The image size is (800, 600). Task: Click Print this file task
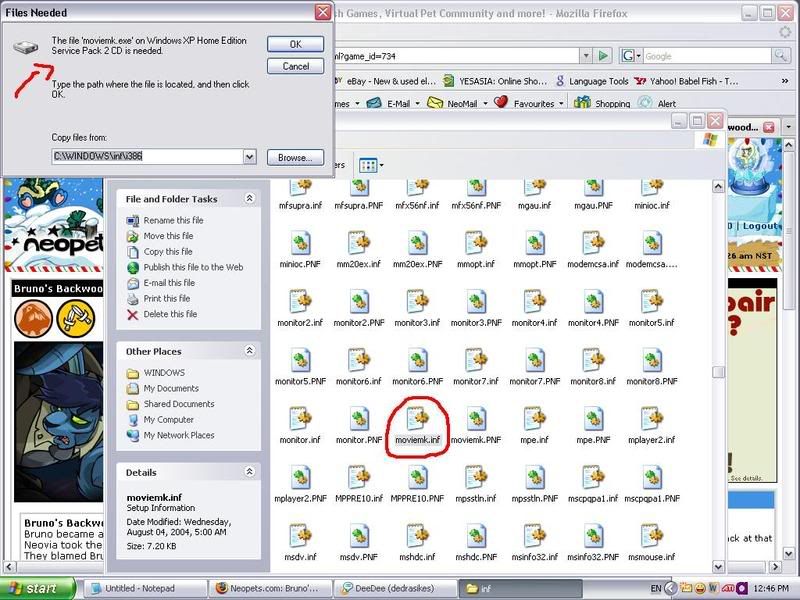click(166, 298)
